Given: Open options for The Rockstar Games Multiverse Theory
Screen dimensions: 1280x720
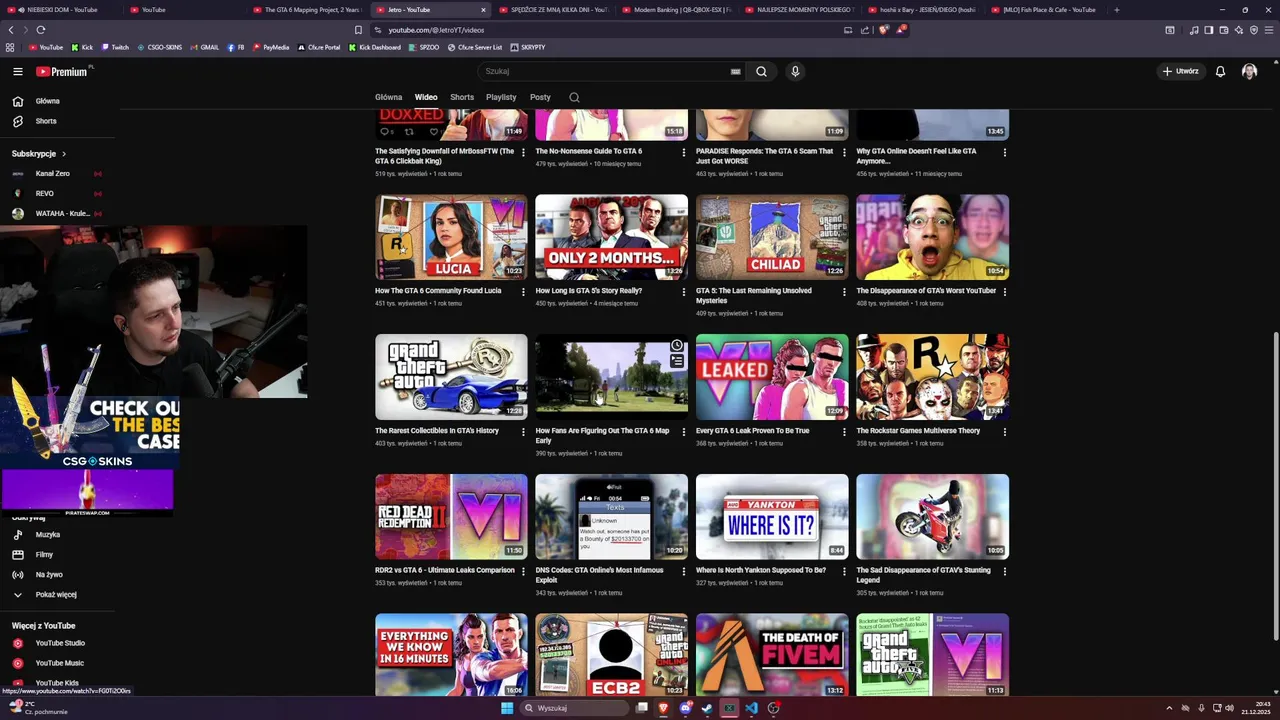Looking at the screenshot, I should tap(1005, 432).
